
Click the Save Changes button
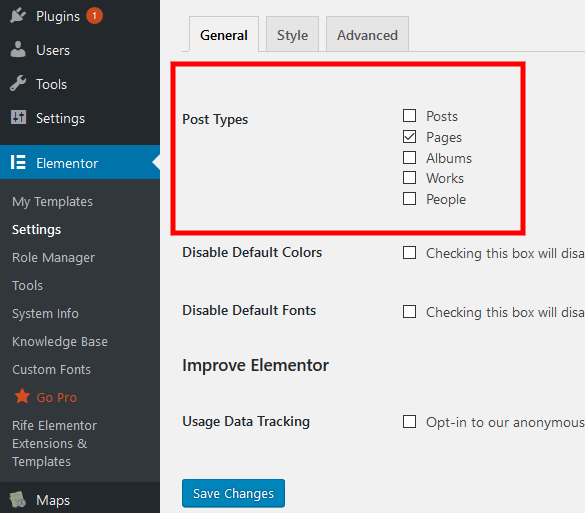[233, 493]
